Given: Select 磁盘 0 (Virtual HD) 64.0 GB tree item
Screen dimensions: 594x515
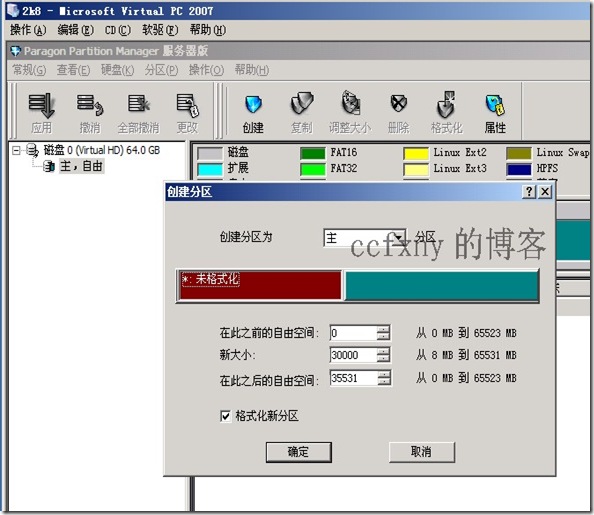Looking at the screenshot, I should 102,150.
